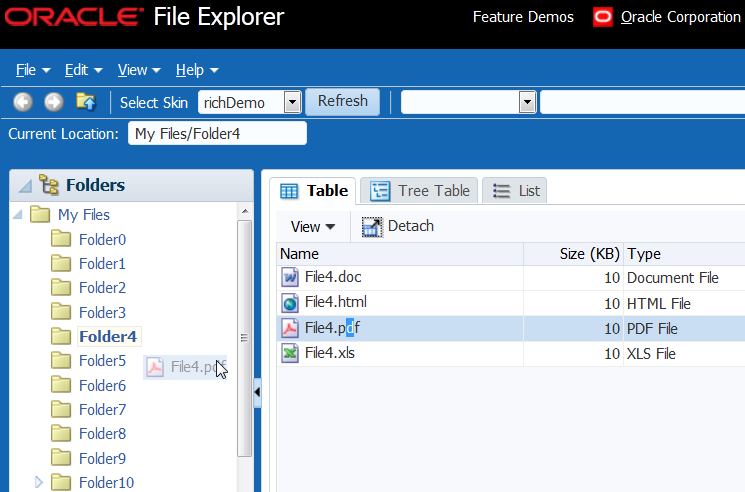Click the Oracle logo in header
The width and height of the screenshot is (745, 492).
pos(74,17)
